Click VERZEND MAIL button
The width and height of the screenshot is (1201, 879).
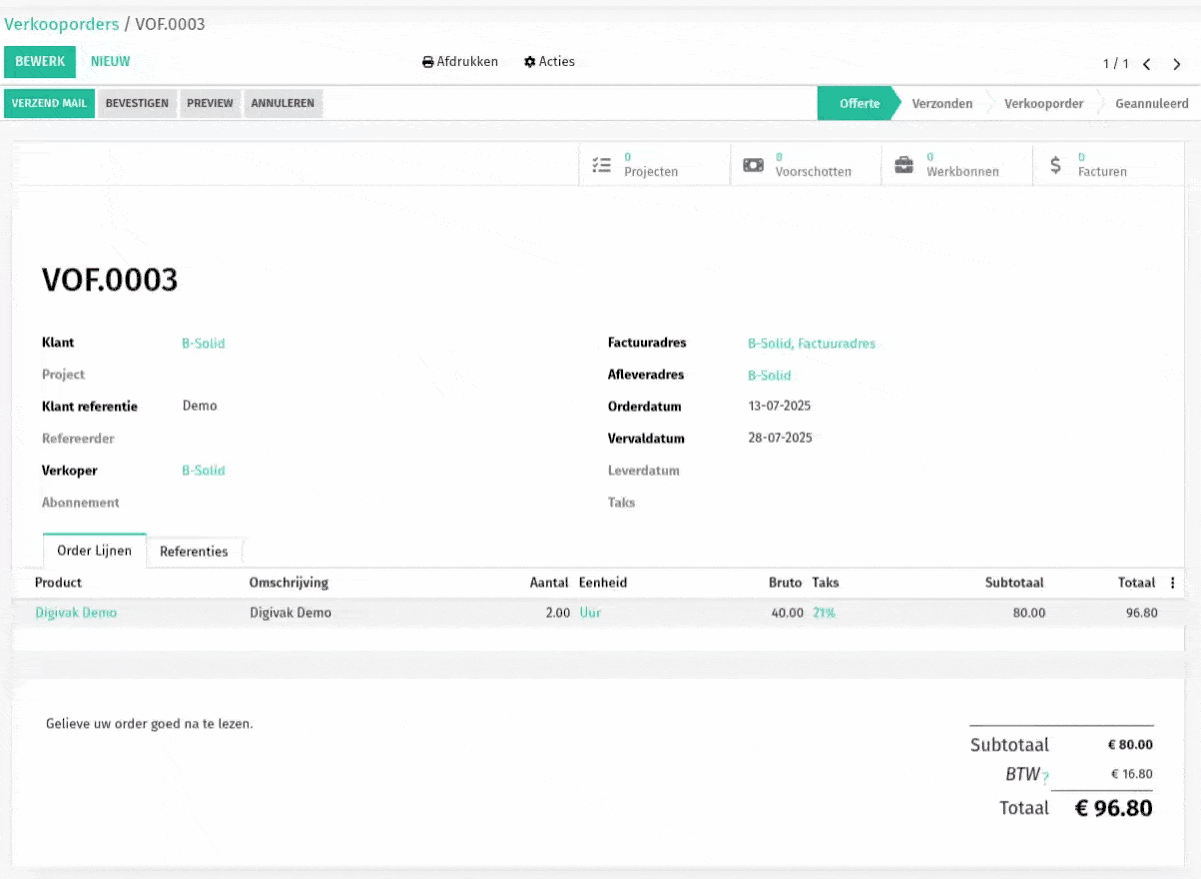pyautogui.click(x=49, y=104)
